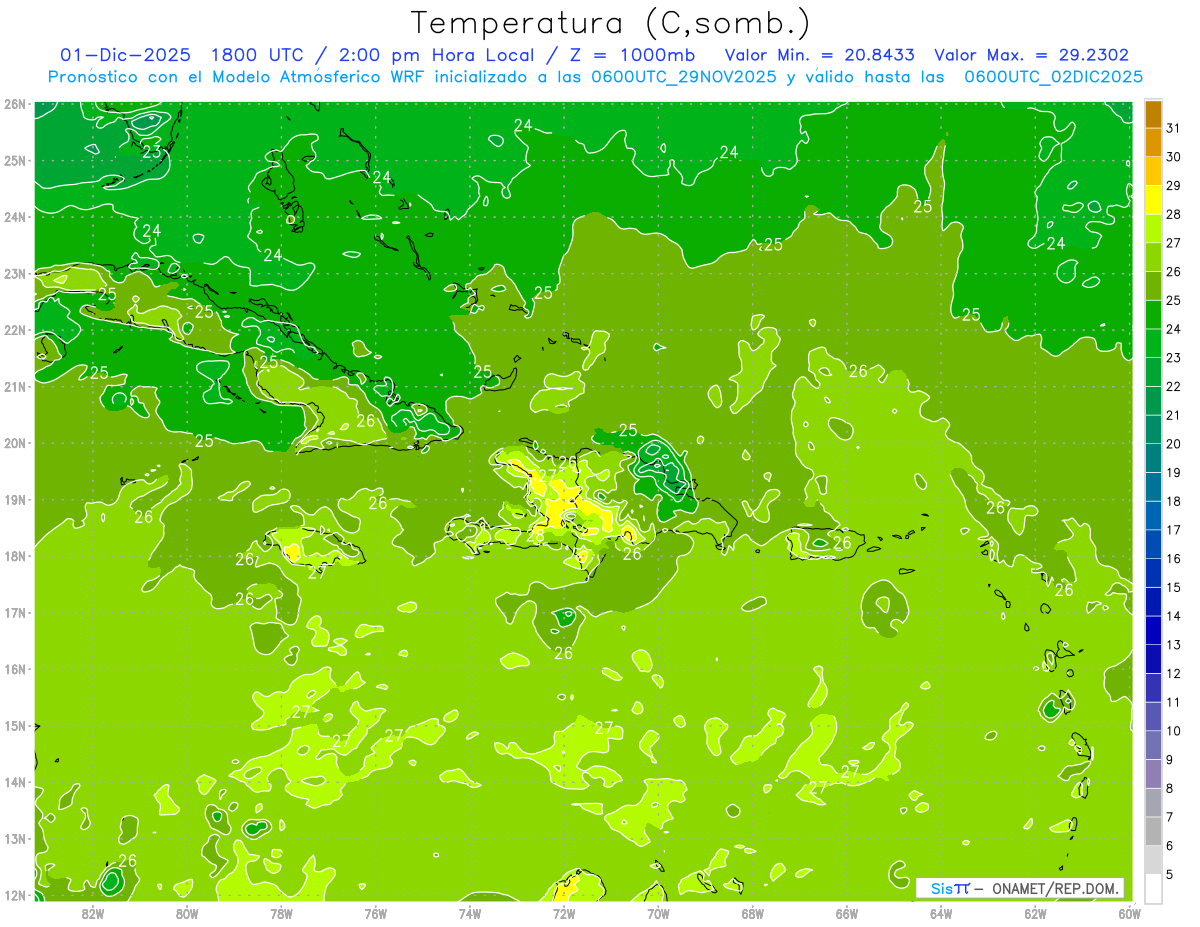Viewport: 1200px width, 927px height.
Task: Click the '74W' longitude axis label
Action: tap(469, 912)
